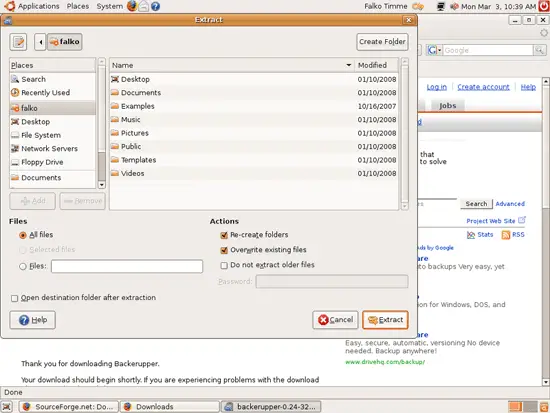Click the red shutdown icon in top panel
This screenshot has width=550, height=413.
(x=544, y=6)
